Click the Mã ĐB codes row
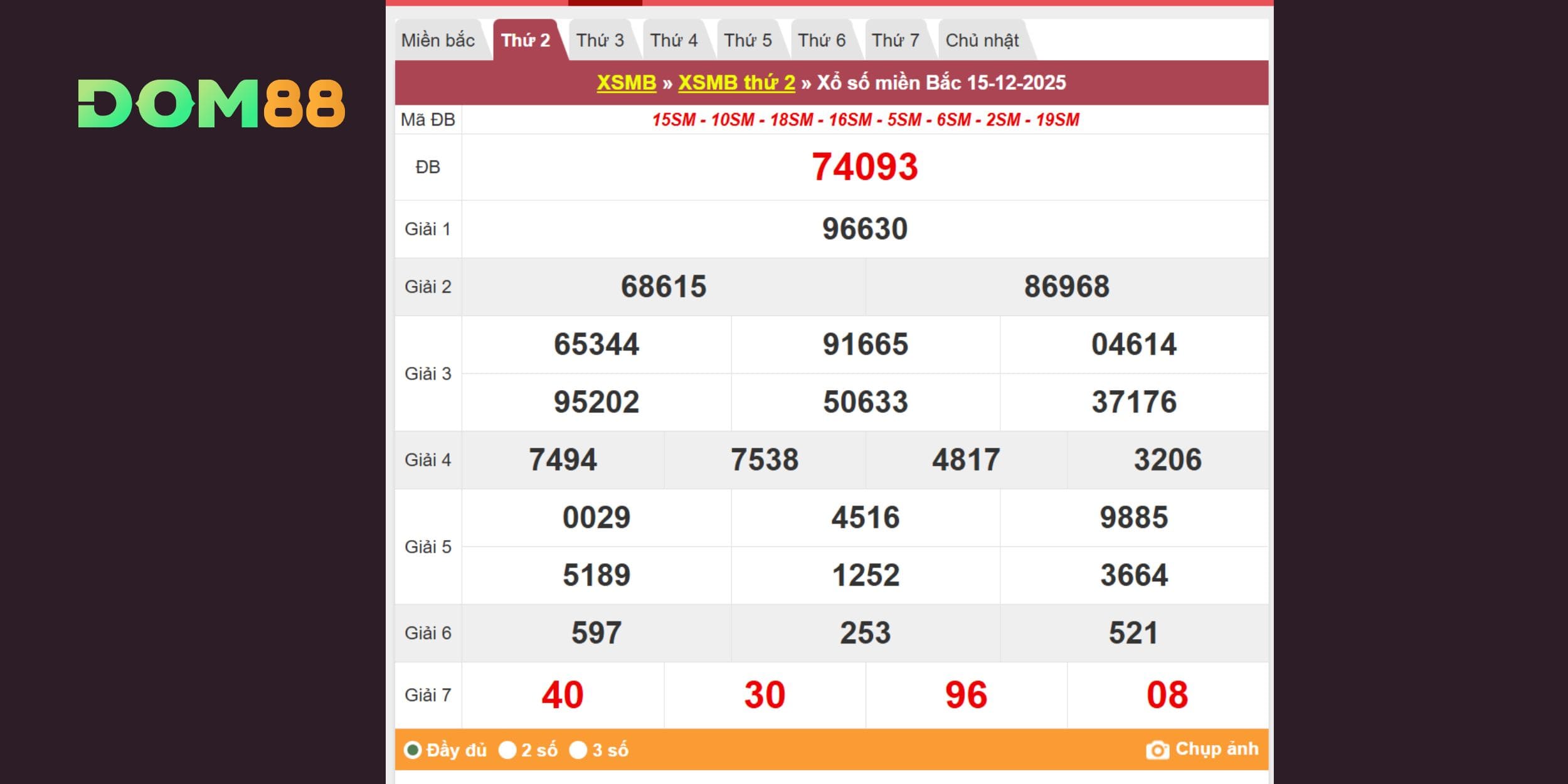1568x784 pixels. (x=865, y=120)
